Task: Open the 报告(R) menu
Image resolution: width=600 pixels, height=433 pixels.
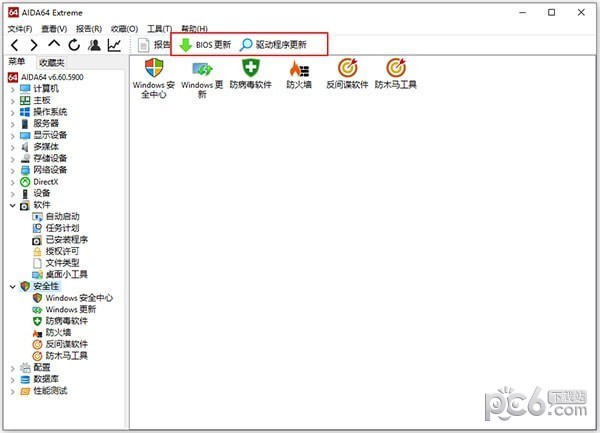Action: click(x=89, y=29)
